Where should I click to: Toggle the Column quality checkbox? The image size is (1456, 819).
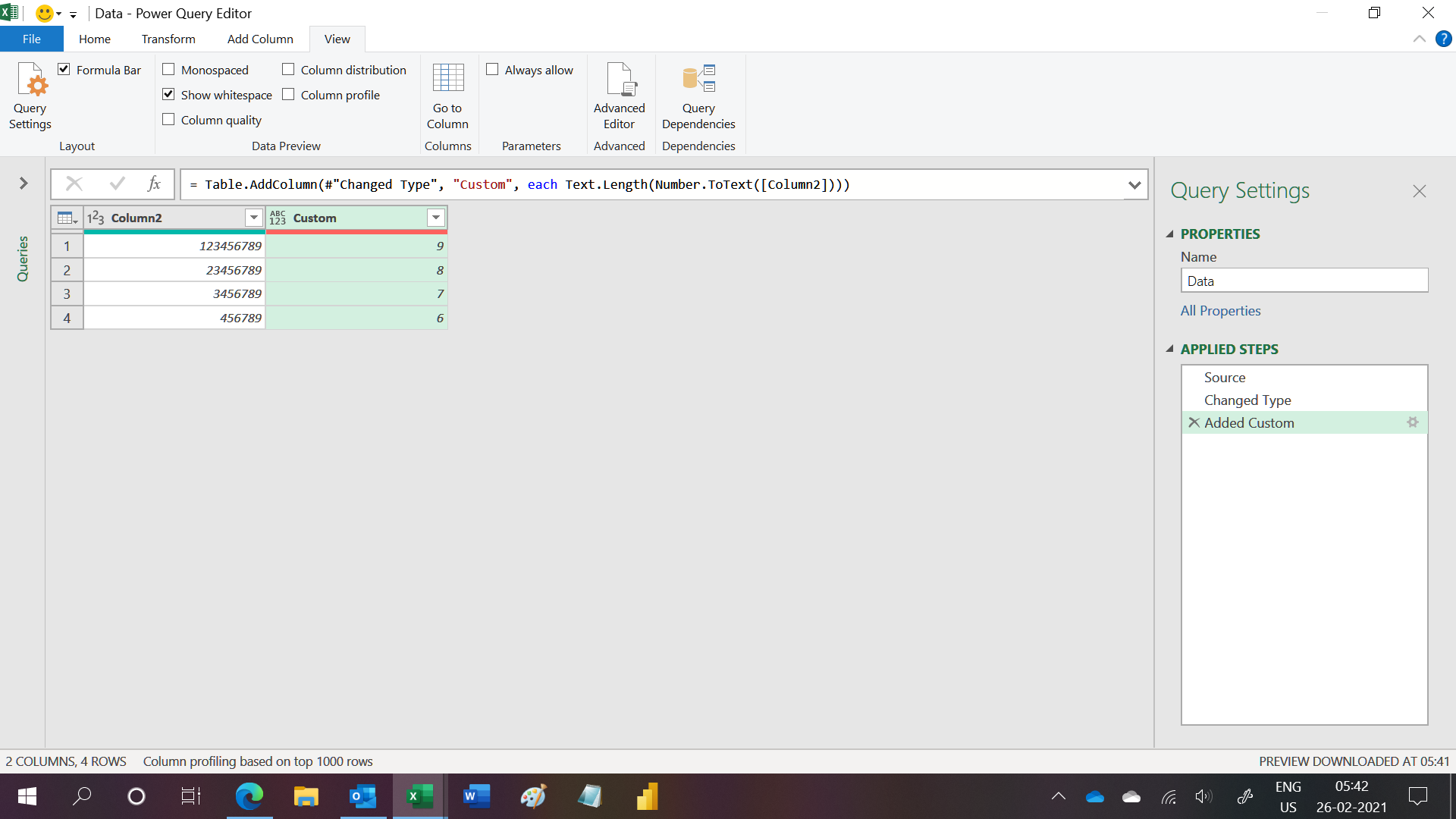pos(168,120)
